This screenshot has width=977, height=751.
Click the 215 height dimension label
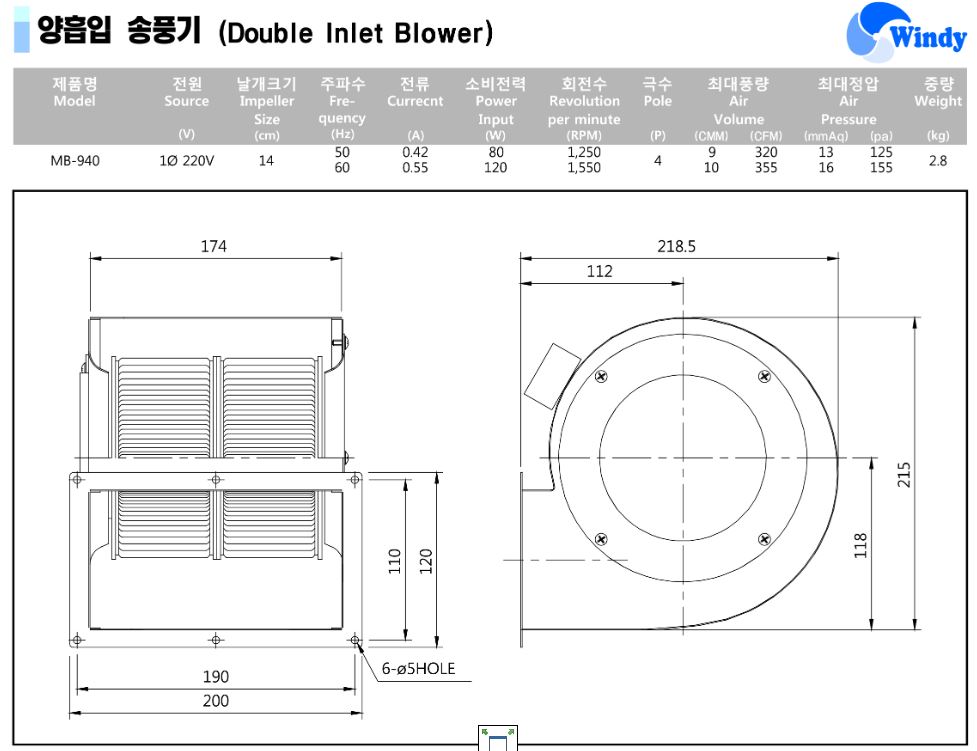pyautogui.click(x=904, y=474)
